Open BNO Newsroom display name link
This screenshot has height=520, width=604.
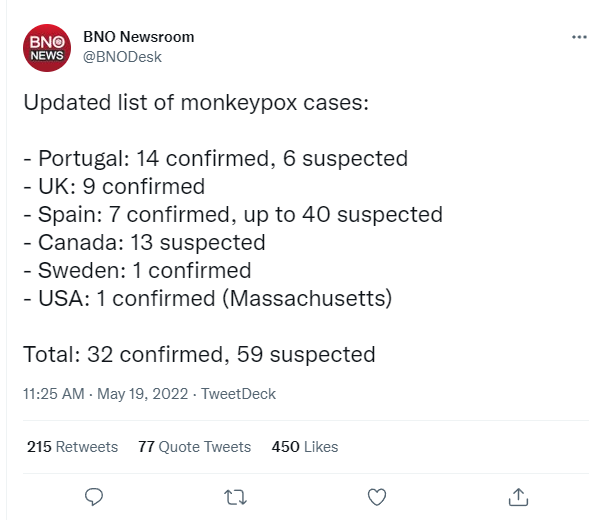tap(138, 37)
